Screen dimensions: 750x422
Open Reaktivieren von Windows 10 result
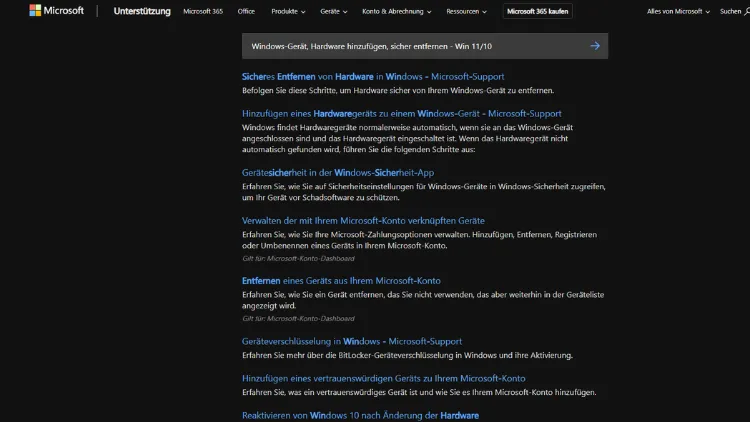coord(360,415)
